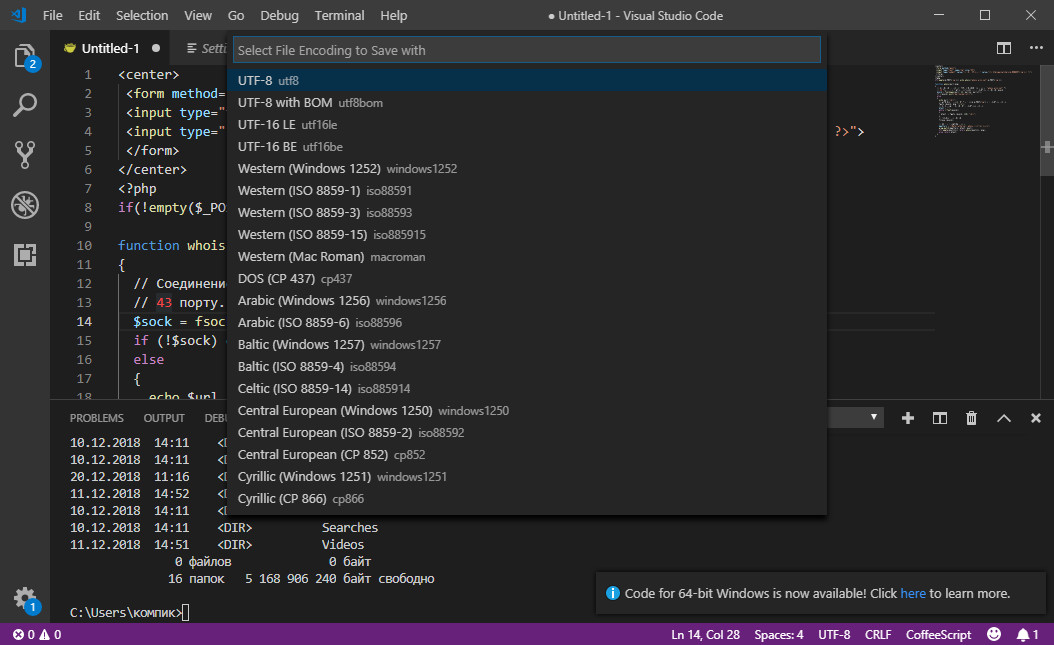Click Spaces: 4 indentation setting
This screenshot has width=1054, height=645.
[x=778, y=634]
